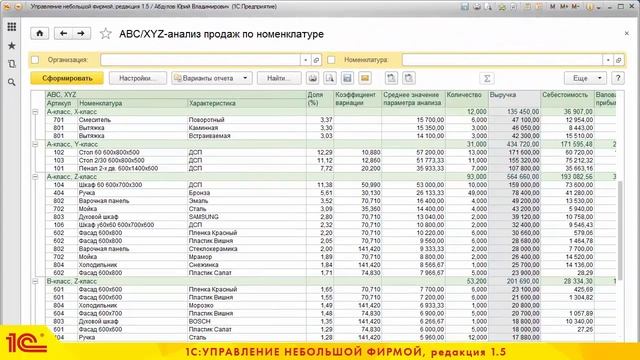The image size is (640, 360).
Task: Collapse the B-класс, Z-класс group
Action: point(35,281)
